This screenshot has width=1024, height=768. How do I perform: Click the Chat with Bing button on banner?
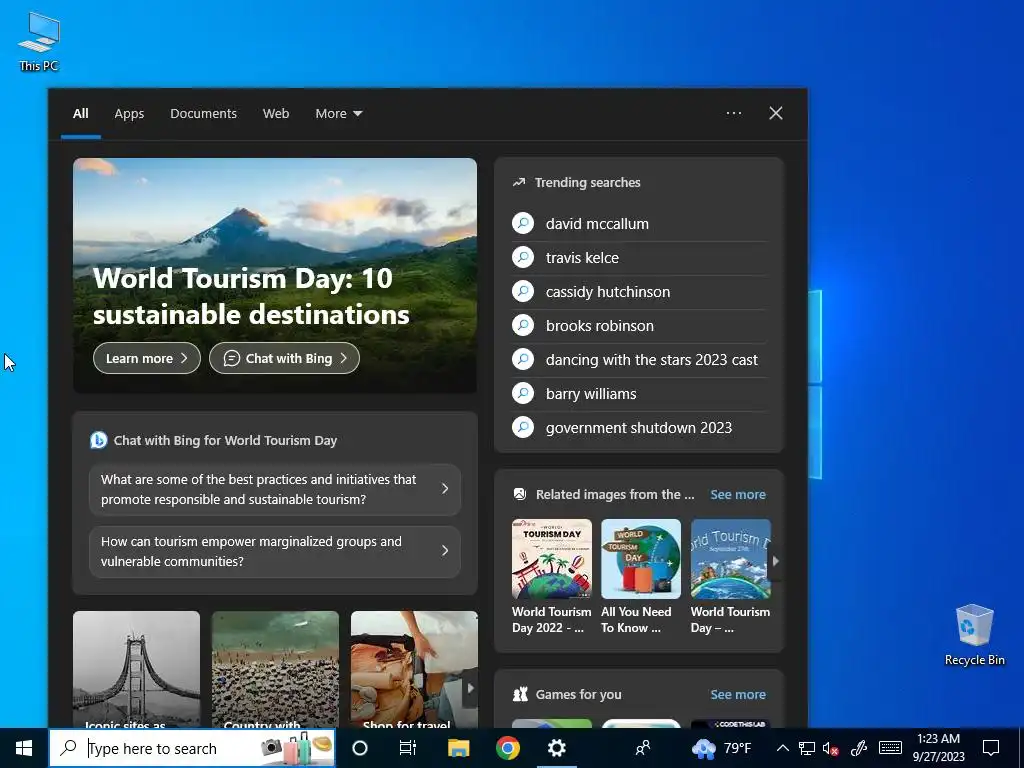coord(284,358)
